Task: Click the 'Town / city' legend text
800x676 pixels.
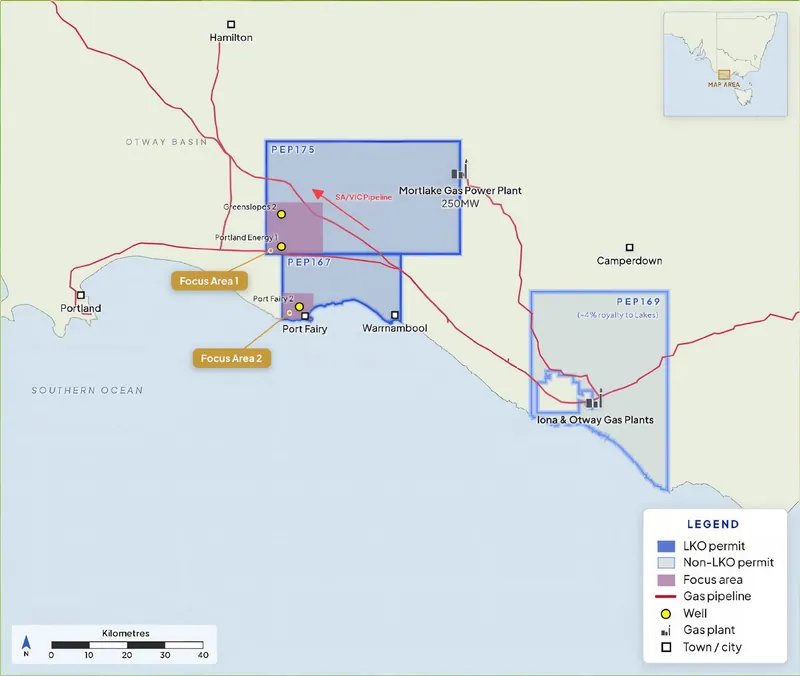Action: coord(712,647)
